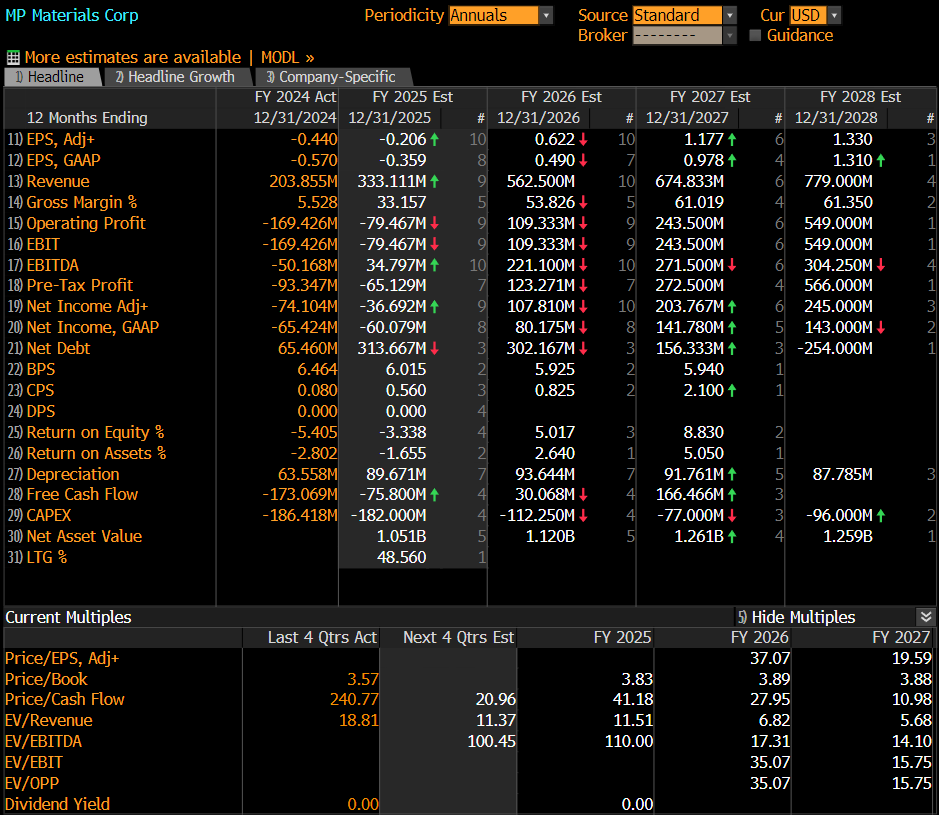Click the Next 4 Qtrs Est header

point(459,638)
